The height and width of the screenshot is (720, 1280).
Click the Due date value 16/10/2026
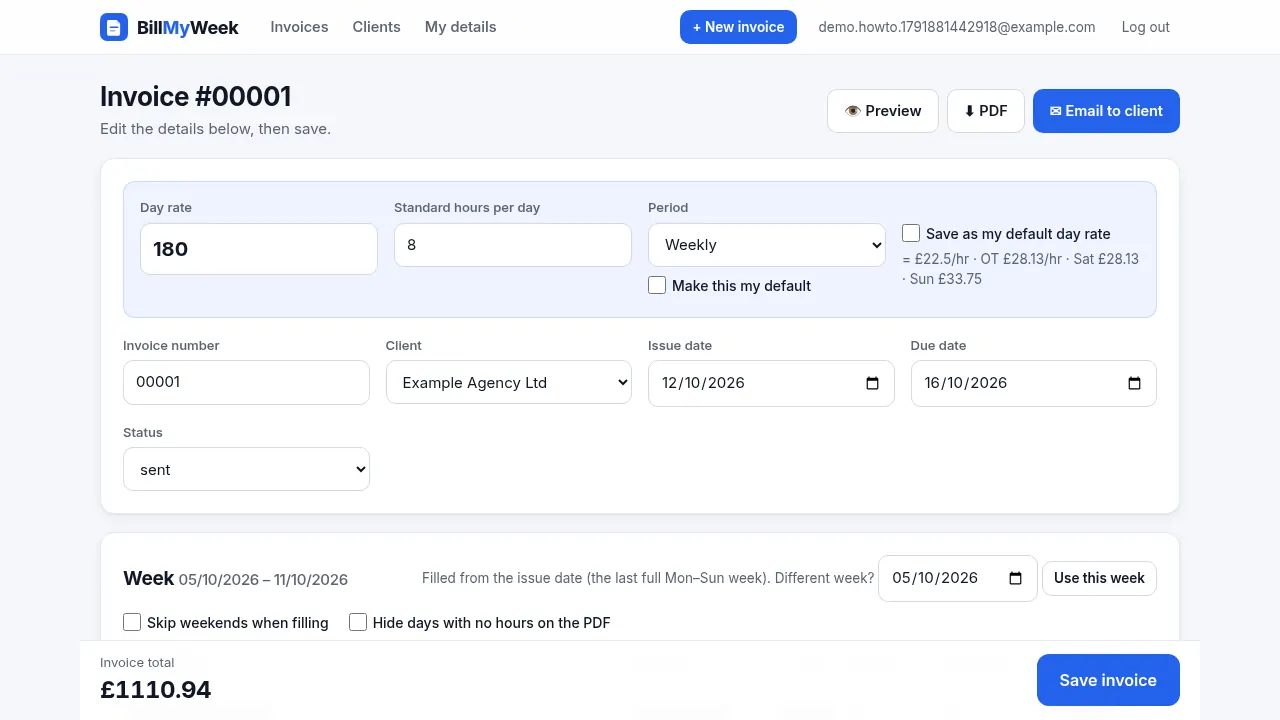coord(966,383)
